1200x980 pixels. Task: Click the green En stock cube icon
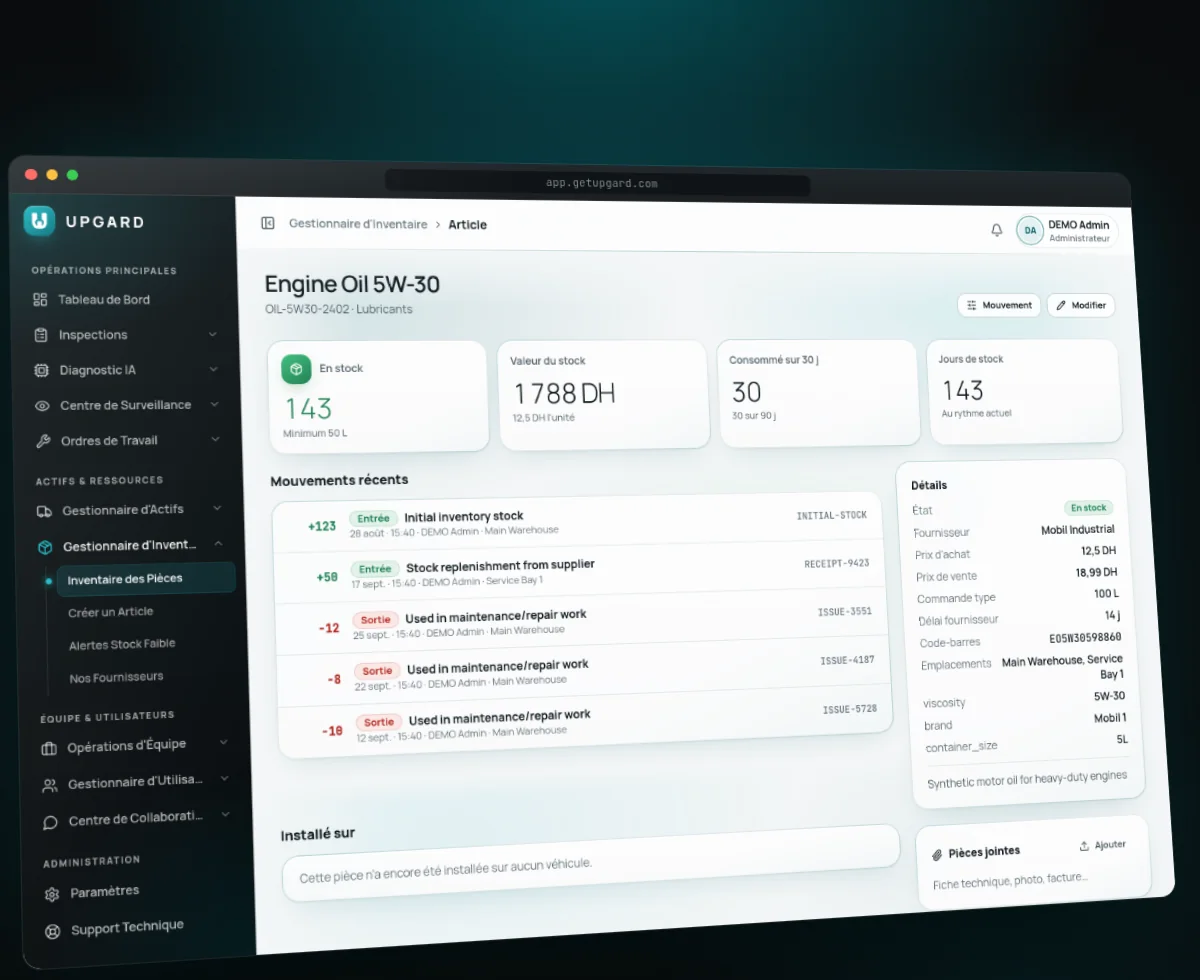296,369
